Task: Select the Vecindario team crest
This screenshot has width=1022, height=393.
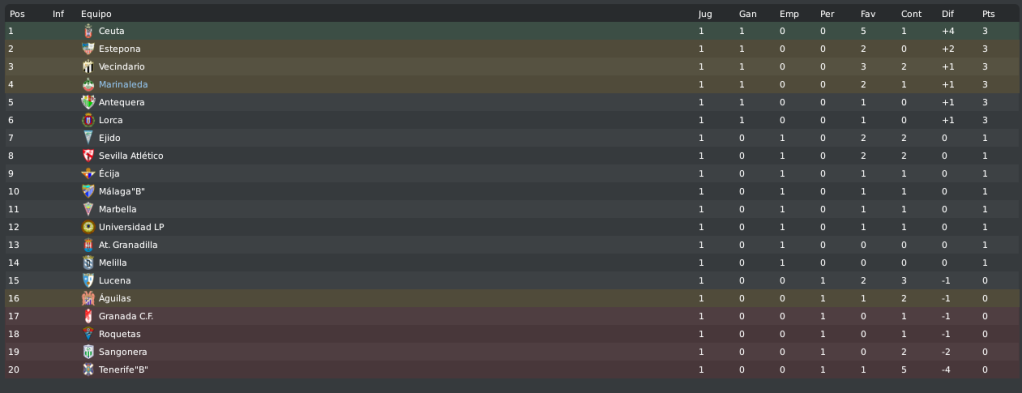Action: (88, 66)
